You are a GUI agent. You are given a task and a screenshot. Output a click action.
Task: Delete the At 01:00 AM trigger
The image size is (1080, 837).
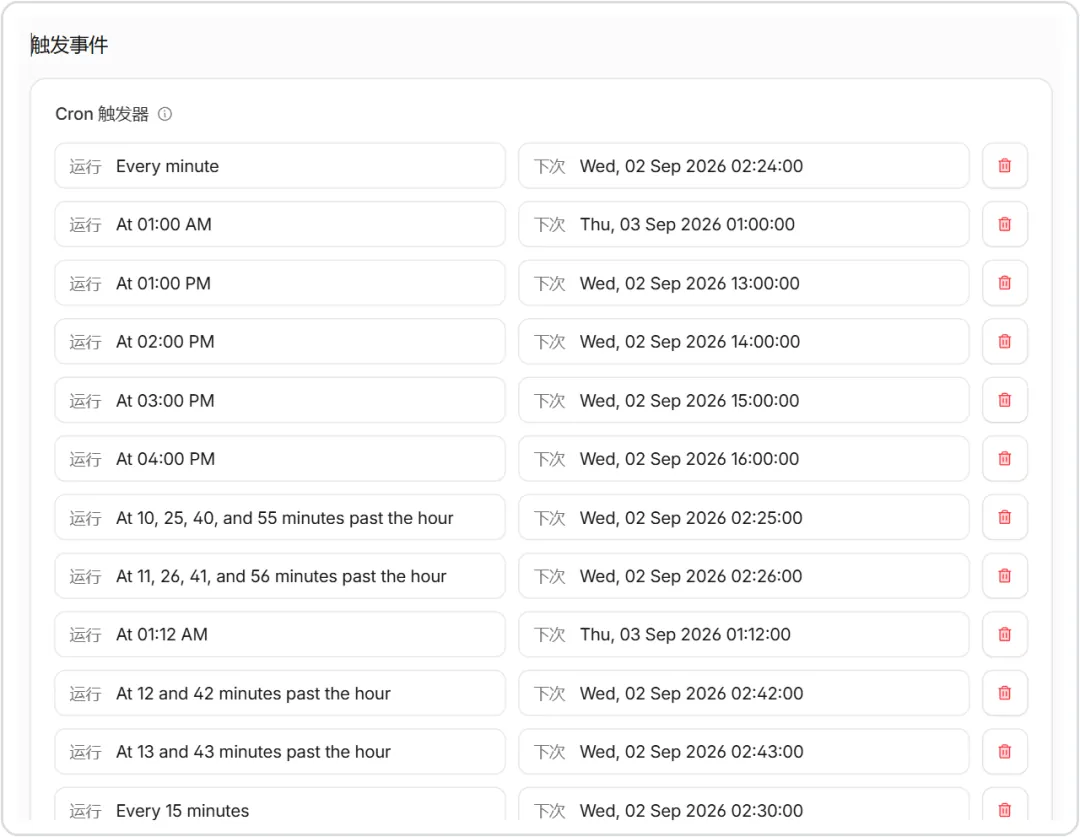click(1005, 225)
